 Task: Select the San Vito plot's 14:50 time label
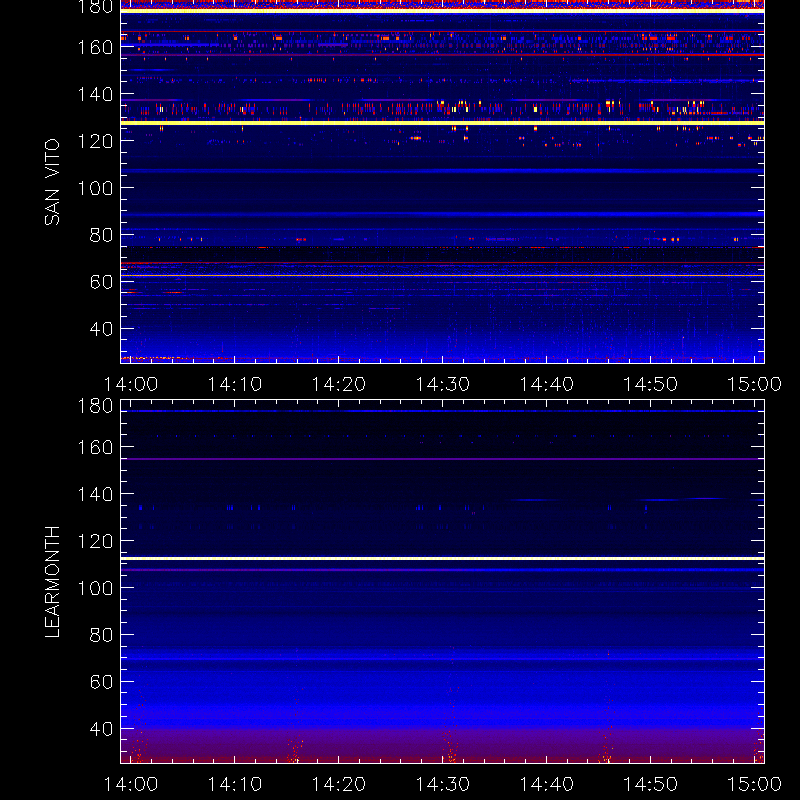651,384
